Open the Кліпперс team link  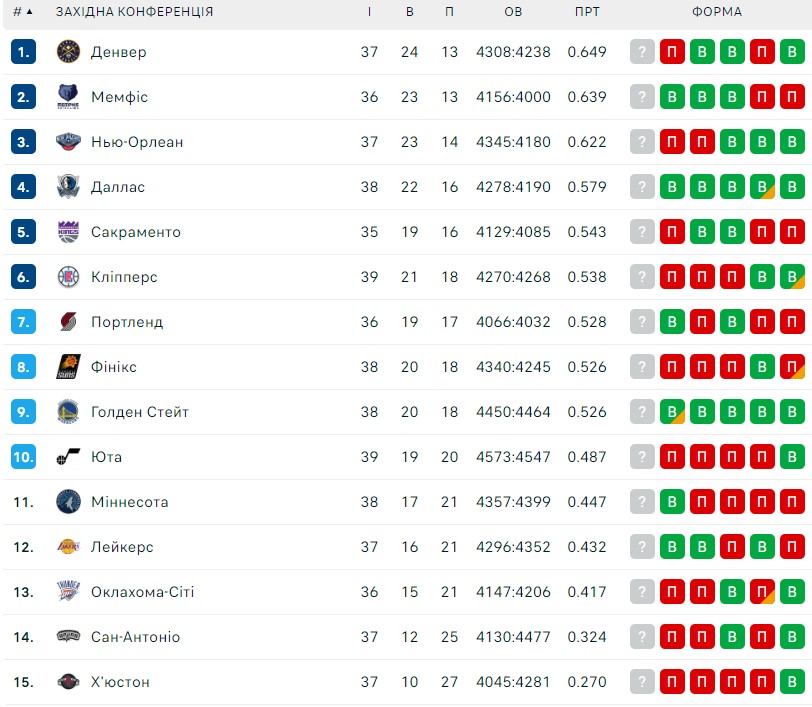(x=124, y=277)
